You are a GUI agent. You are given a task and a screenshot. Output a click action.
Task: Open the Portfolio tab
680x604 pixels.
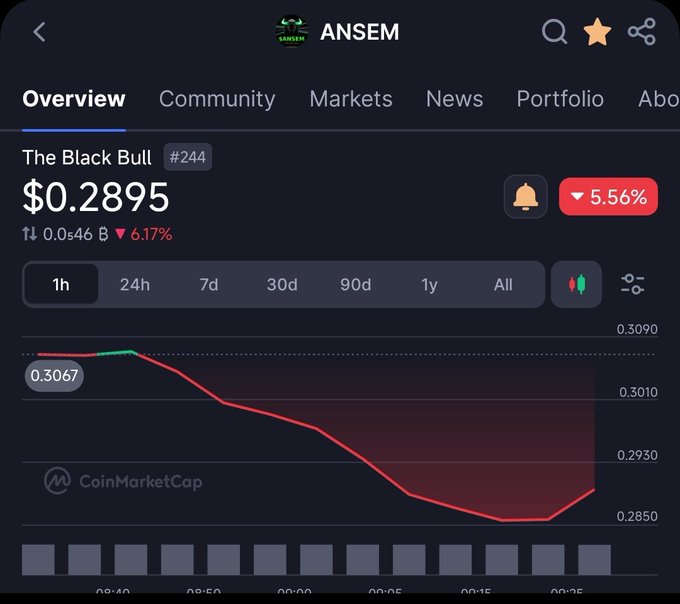[x=560, y=99]
